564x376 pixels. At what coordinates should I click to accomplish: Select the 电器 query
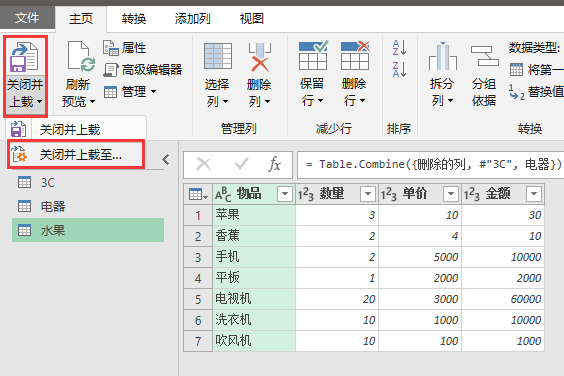tap(88, 207)
